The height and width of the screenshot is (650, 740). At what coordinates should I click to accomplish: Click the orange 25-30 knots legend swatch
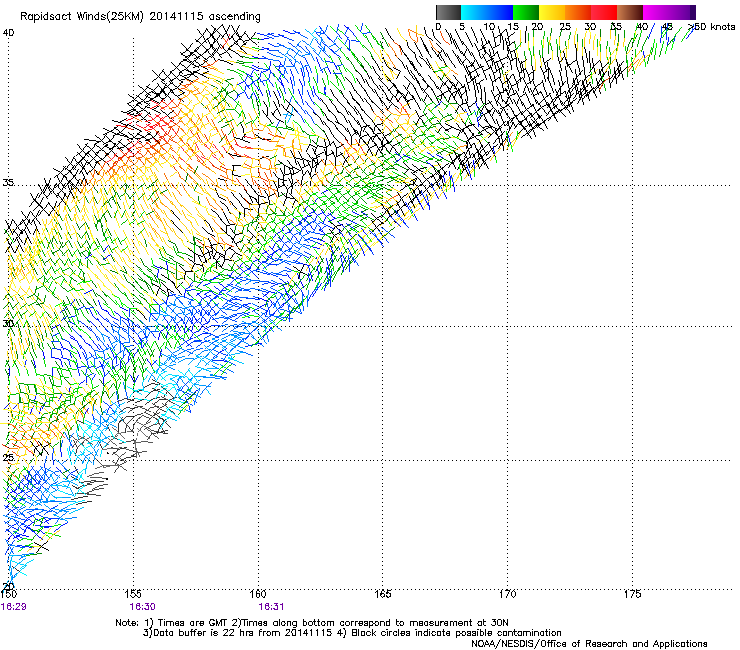click(578, 12)
